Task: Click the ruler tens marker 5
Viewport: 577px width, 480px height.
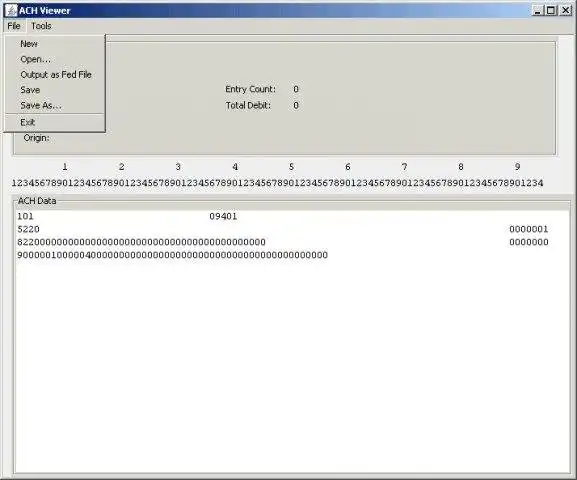Action: 291,167
